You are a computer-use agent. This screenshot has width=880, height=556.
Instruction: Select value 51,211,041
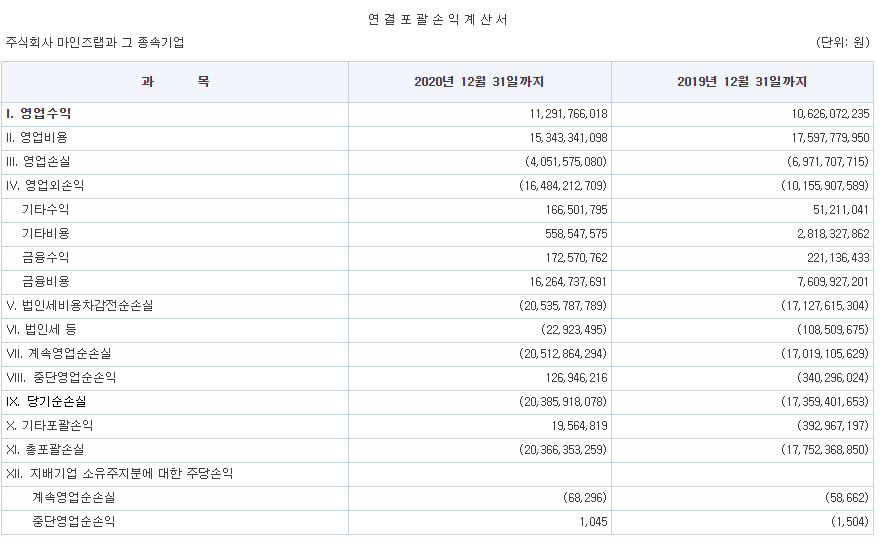[841, 210]
